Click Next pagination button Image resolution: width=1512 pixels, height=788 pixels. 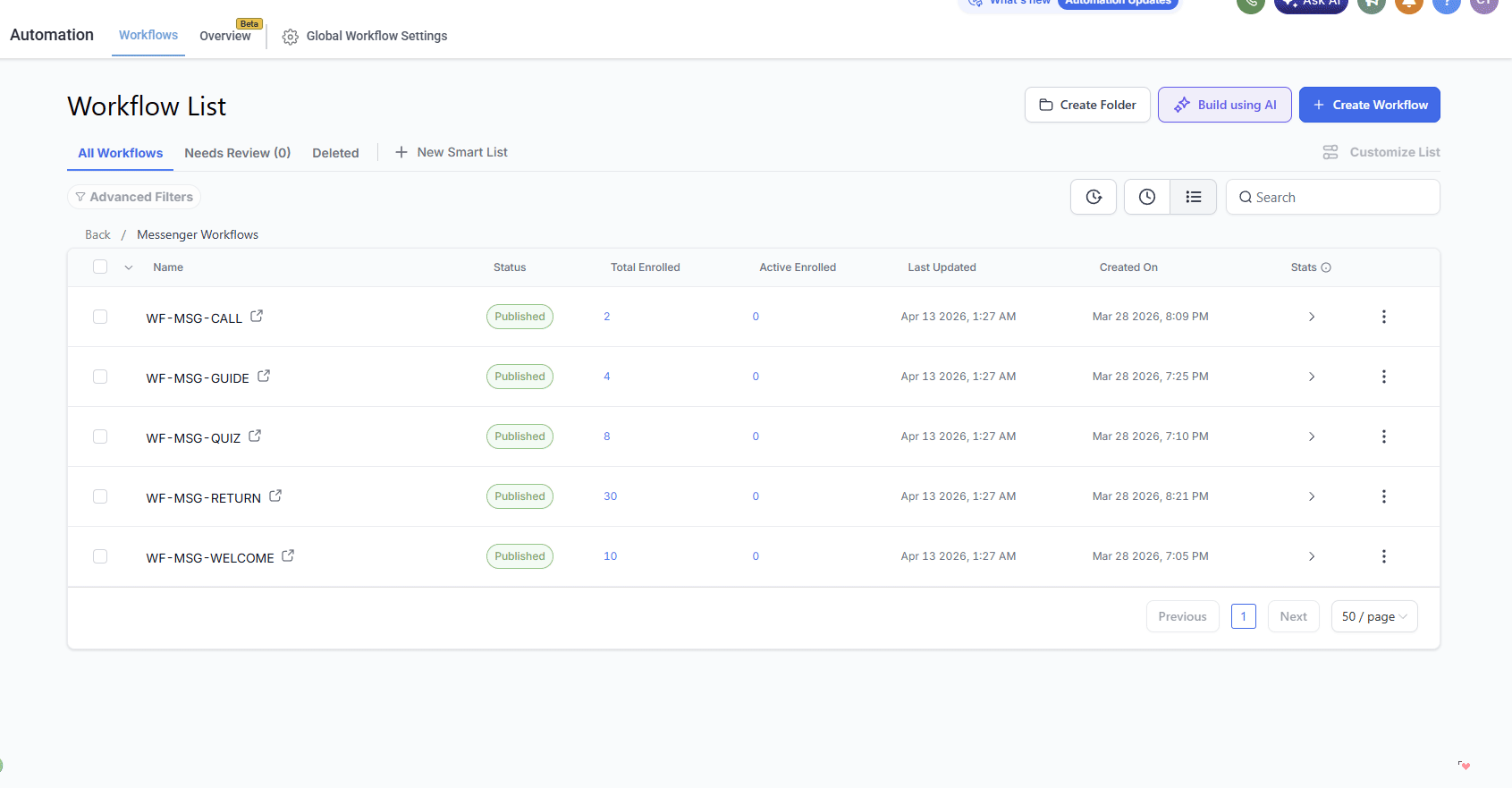coord(1294,616)
